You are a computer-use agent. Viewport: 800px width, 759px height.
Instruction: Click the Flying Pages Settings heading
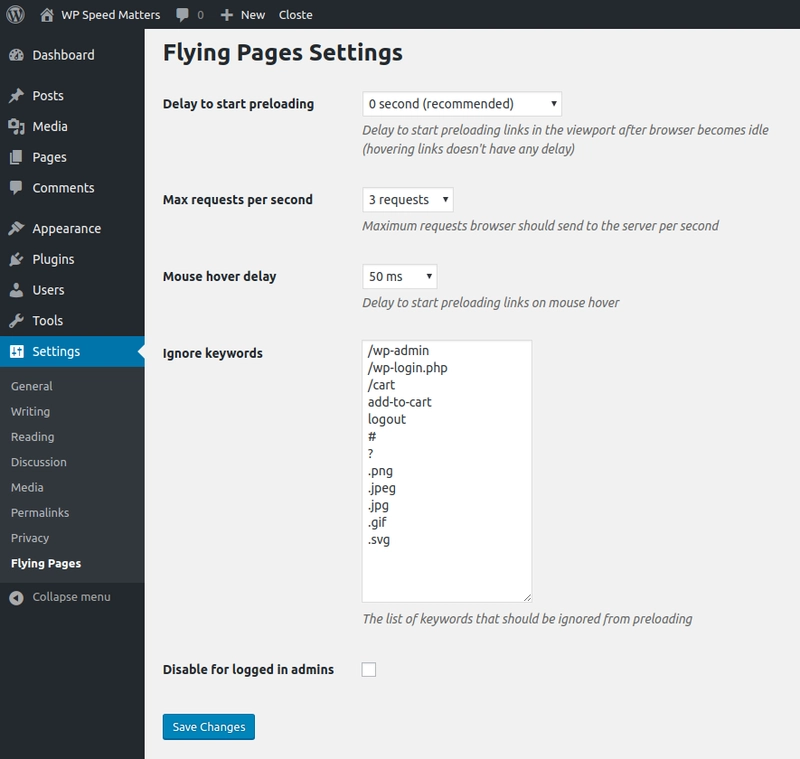coord(283,53)
